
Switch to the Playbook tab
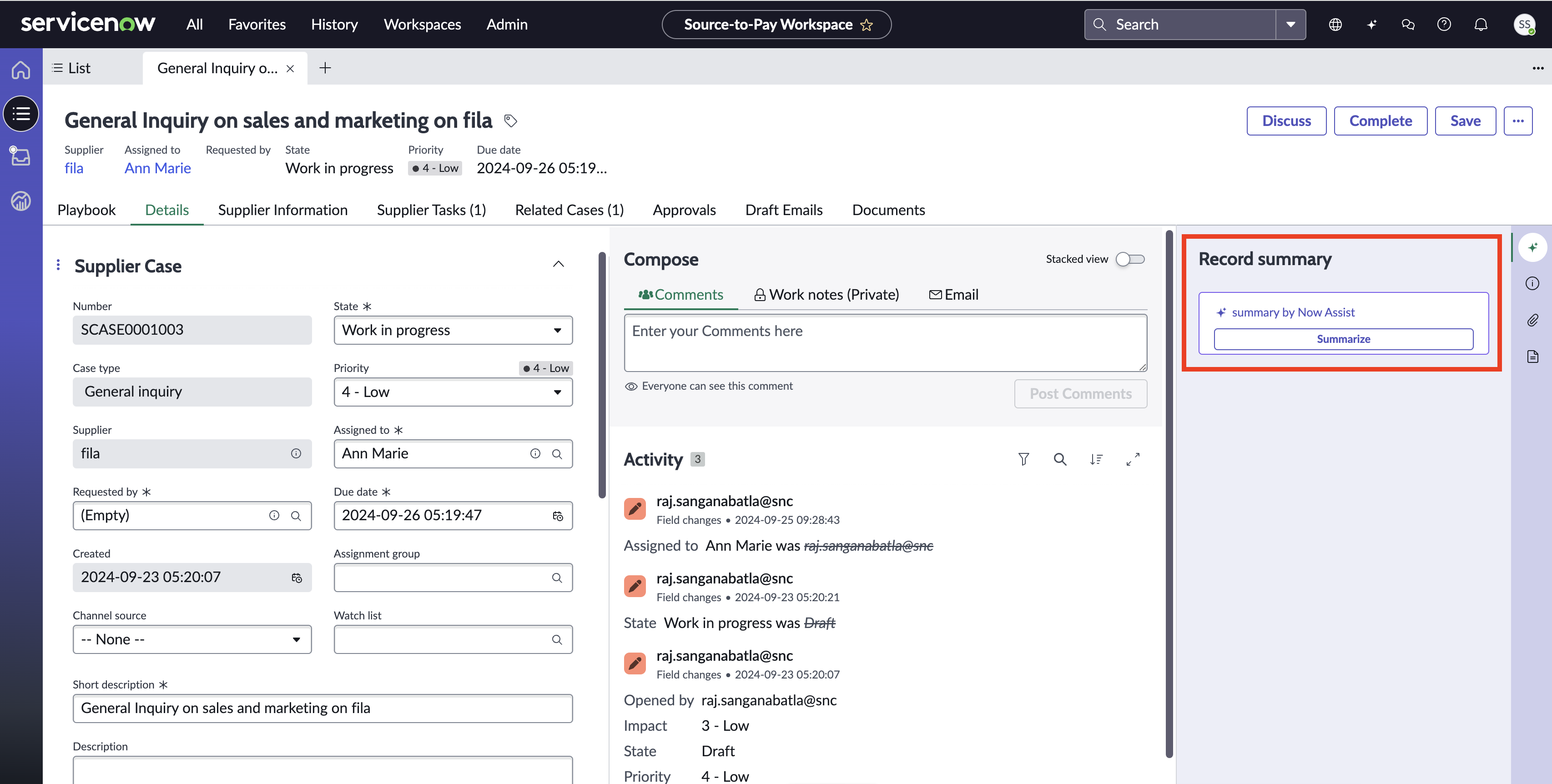pyautogui.click(x=86, y=210)
